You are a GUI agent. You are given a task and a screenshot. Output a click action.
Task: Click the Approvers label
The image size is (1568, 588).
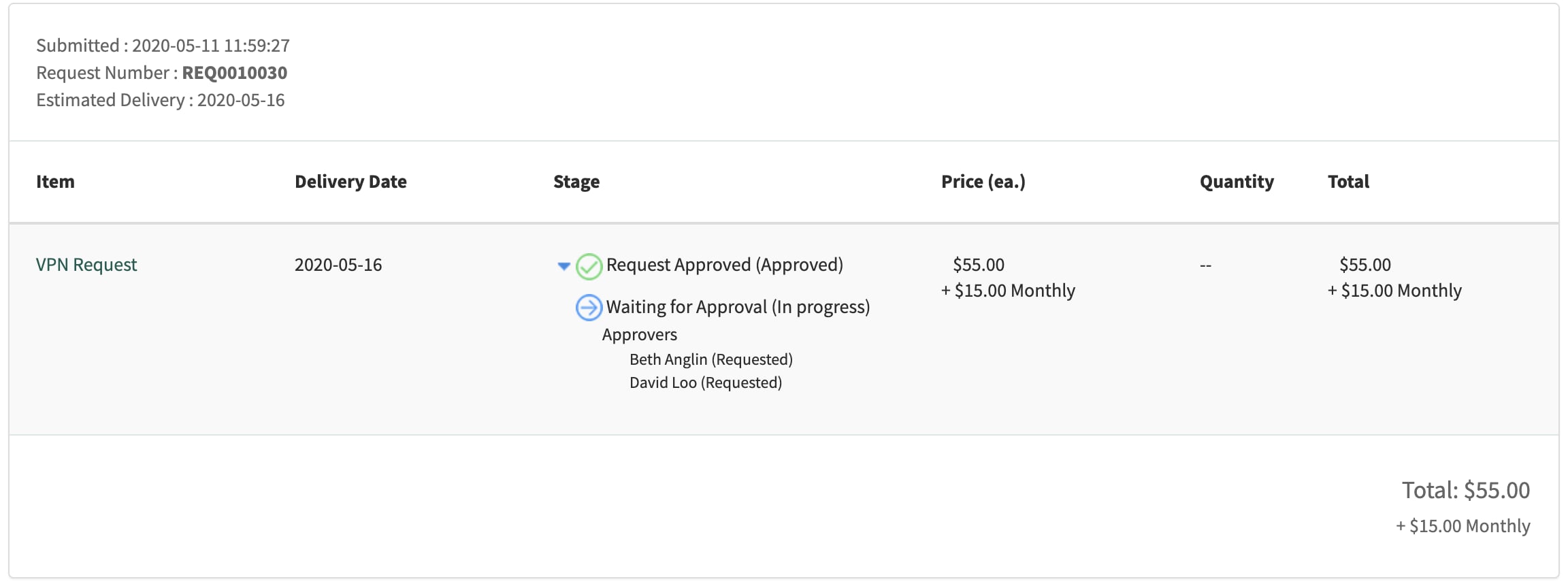pyautogui.click(x=639, y=335)
